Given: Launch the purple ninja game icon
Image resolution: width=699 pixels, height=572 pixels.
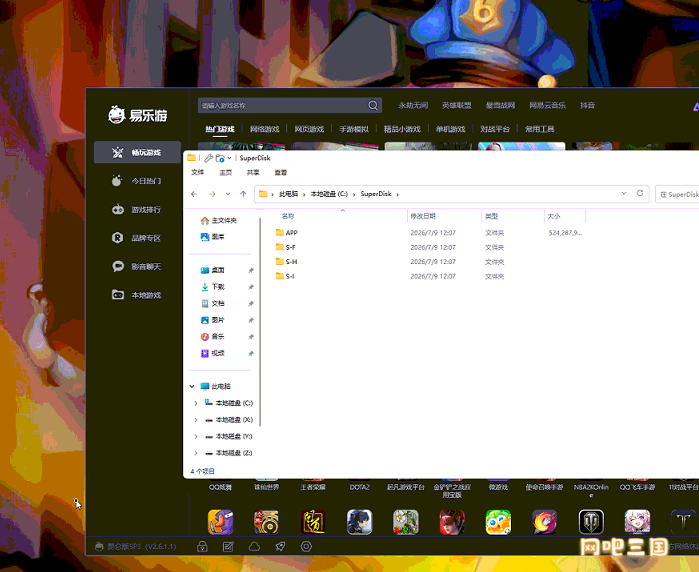Looking at the screenshot, I should click(220, 522).
